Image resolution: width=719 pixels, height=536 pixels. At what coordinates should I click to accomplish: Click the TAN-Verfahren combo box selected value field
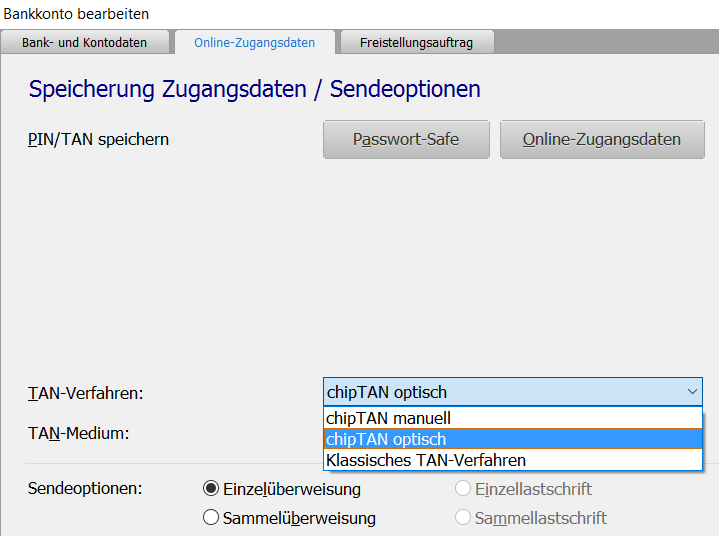click(x=500, y=392)
